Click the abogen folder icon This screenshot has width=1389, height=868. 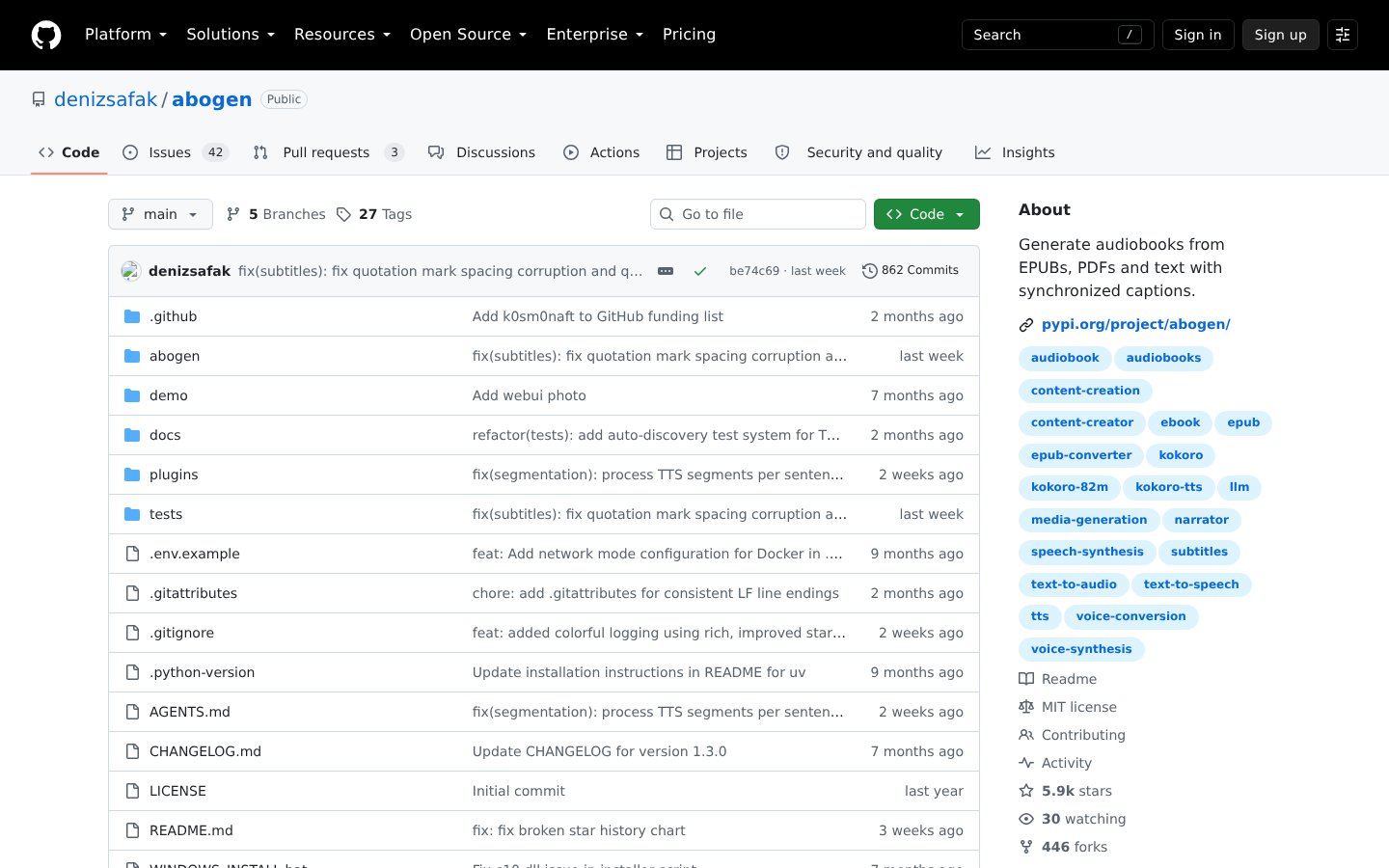(132, 356)
